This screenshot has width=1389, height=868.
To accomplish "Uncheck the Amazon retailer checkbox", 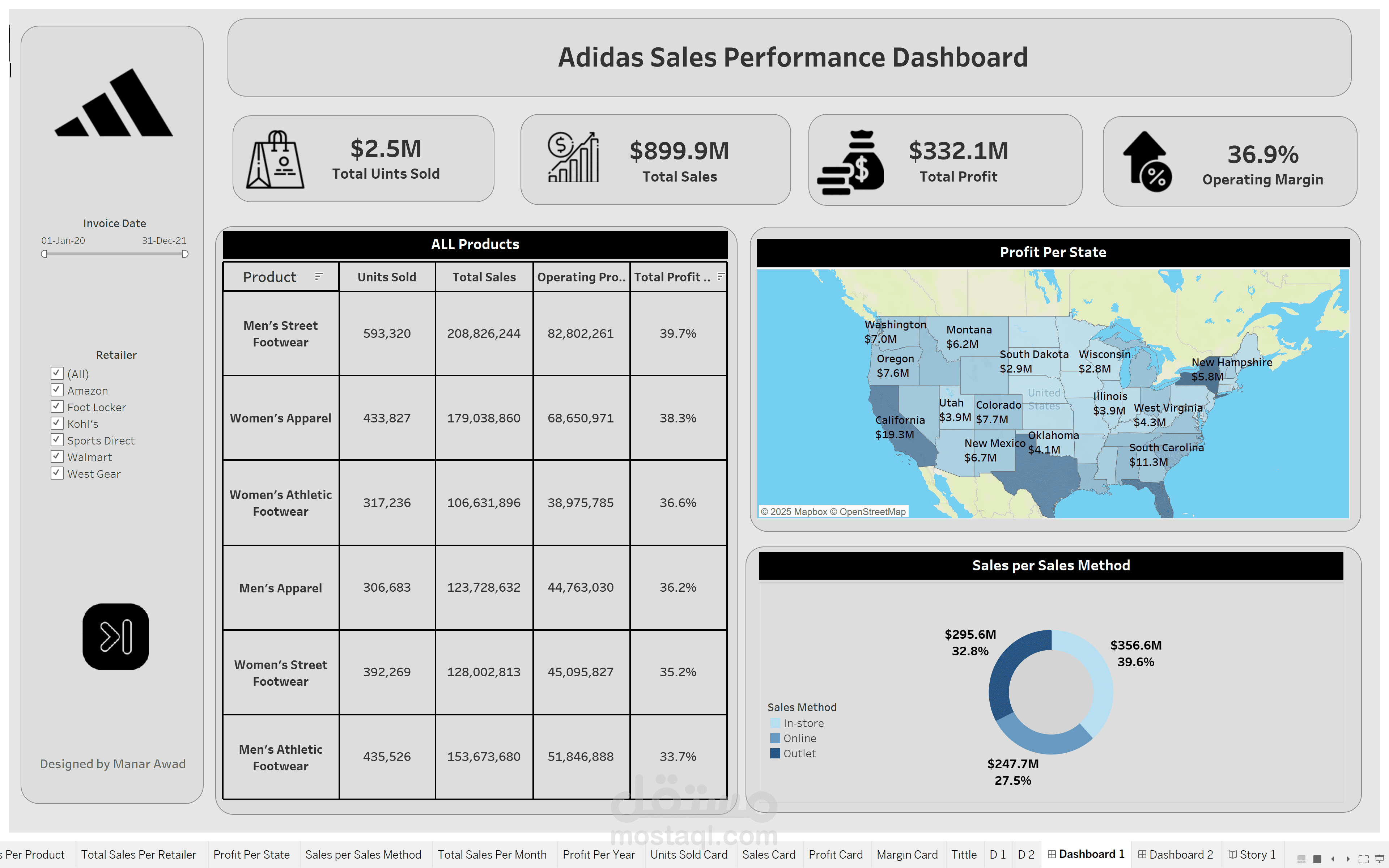I will [57, 390].
